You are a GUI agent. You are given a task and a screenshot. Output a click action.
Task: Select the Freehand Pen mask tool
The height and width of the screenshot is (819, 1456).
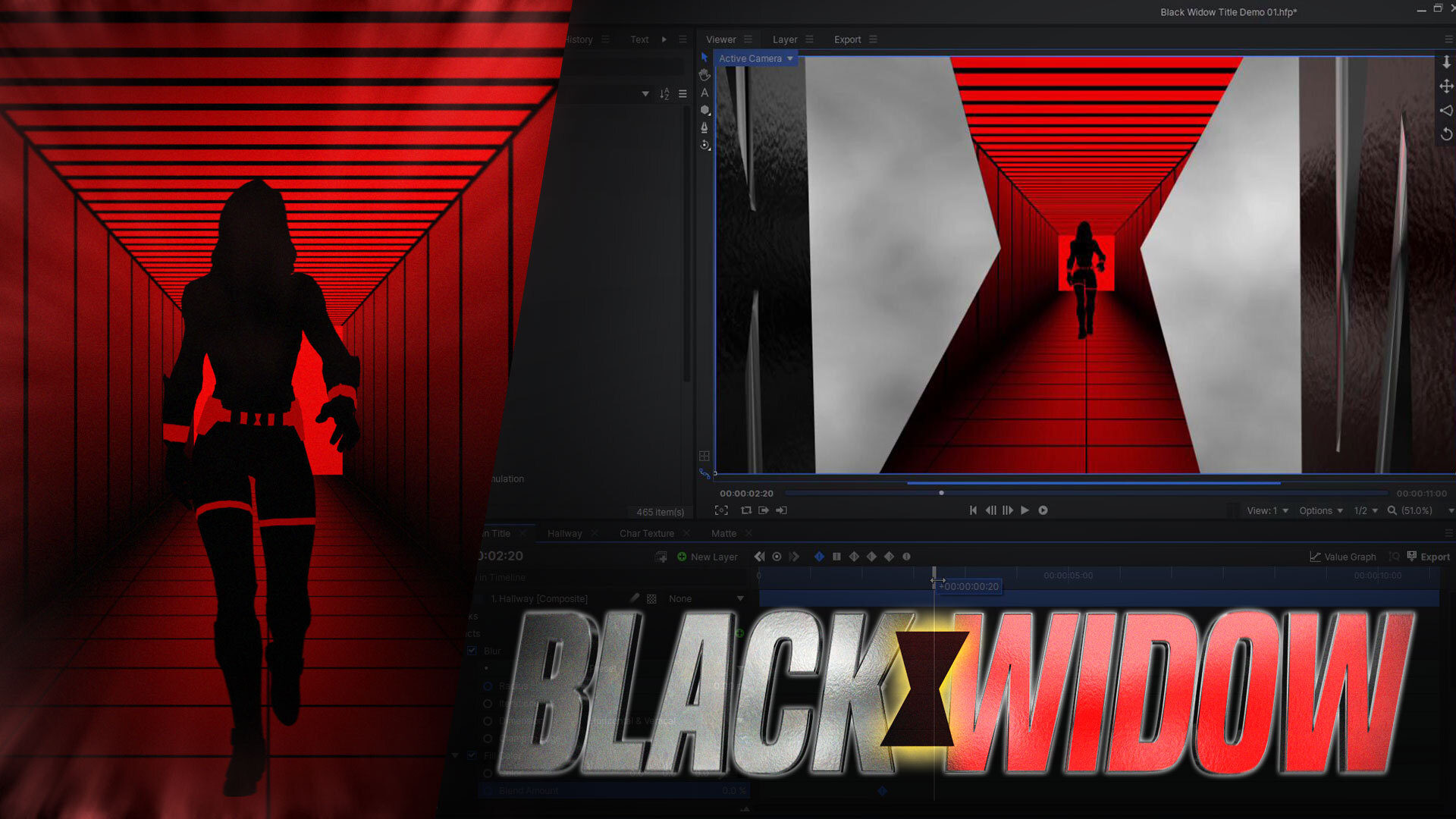coord(704,127)
